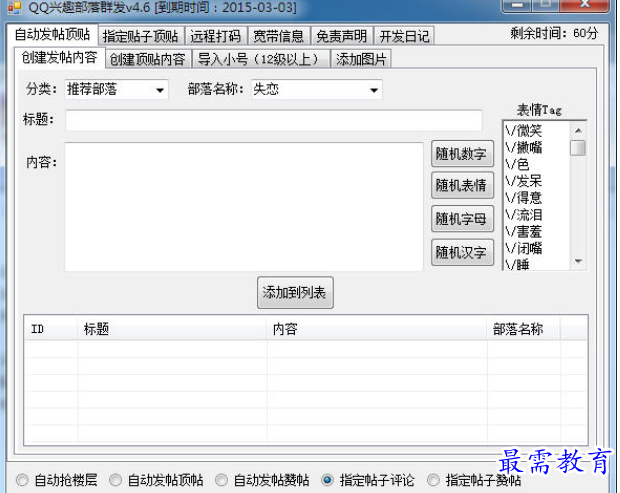Minimize the QQ兴趣部落群发 window

517,5
